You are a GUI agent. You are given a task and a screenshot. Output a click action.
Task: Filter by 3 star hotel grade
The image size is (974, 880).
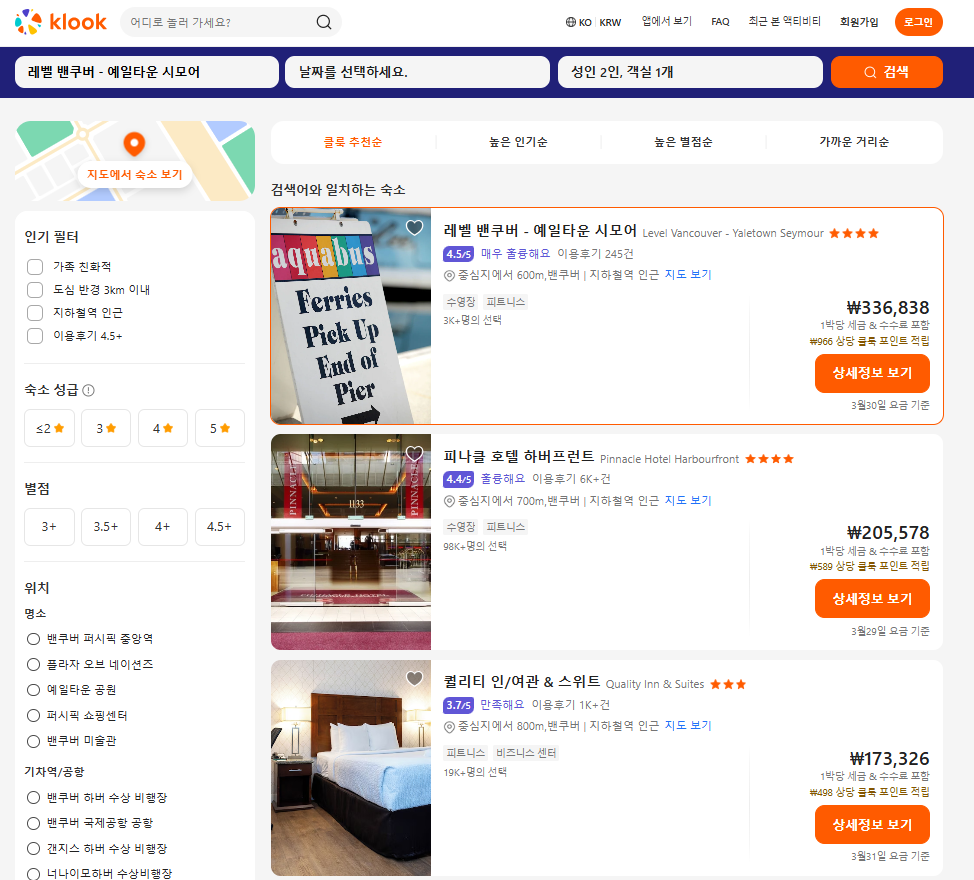click(106, 428)
